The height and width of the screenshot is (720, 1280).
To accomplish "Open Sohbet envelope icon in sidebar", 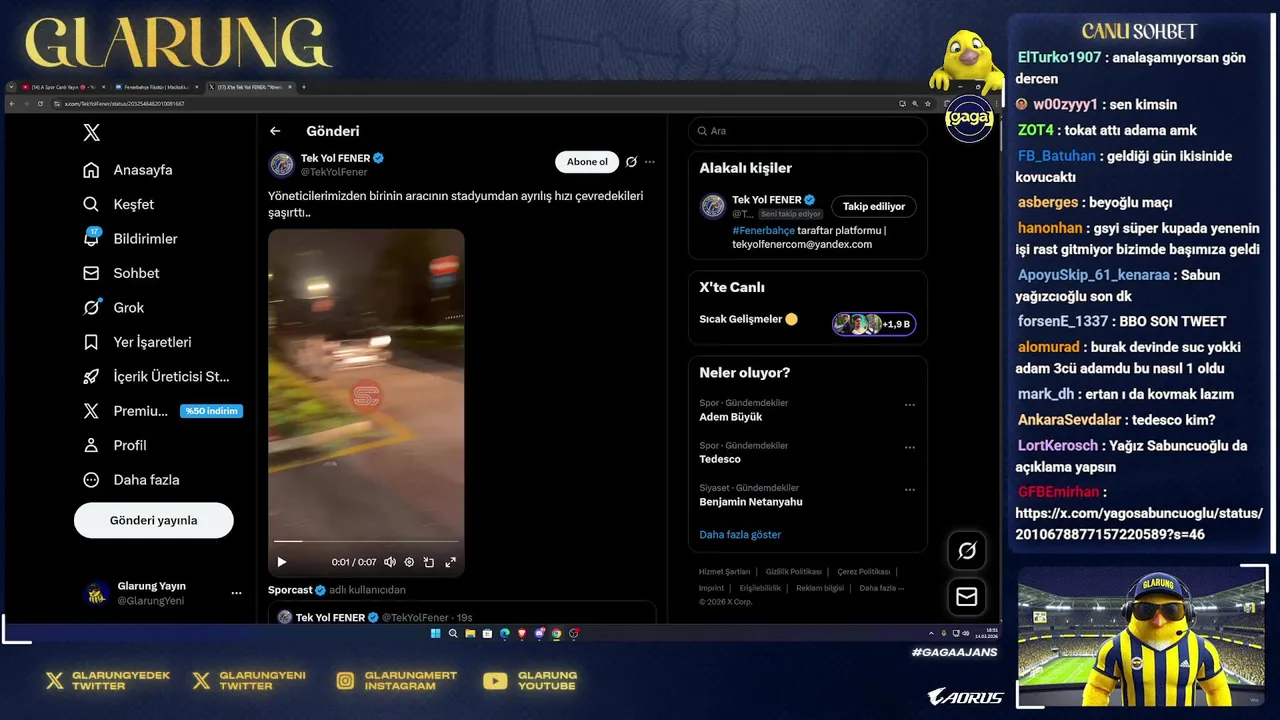I will (x=91, y=273).
